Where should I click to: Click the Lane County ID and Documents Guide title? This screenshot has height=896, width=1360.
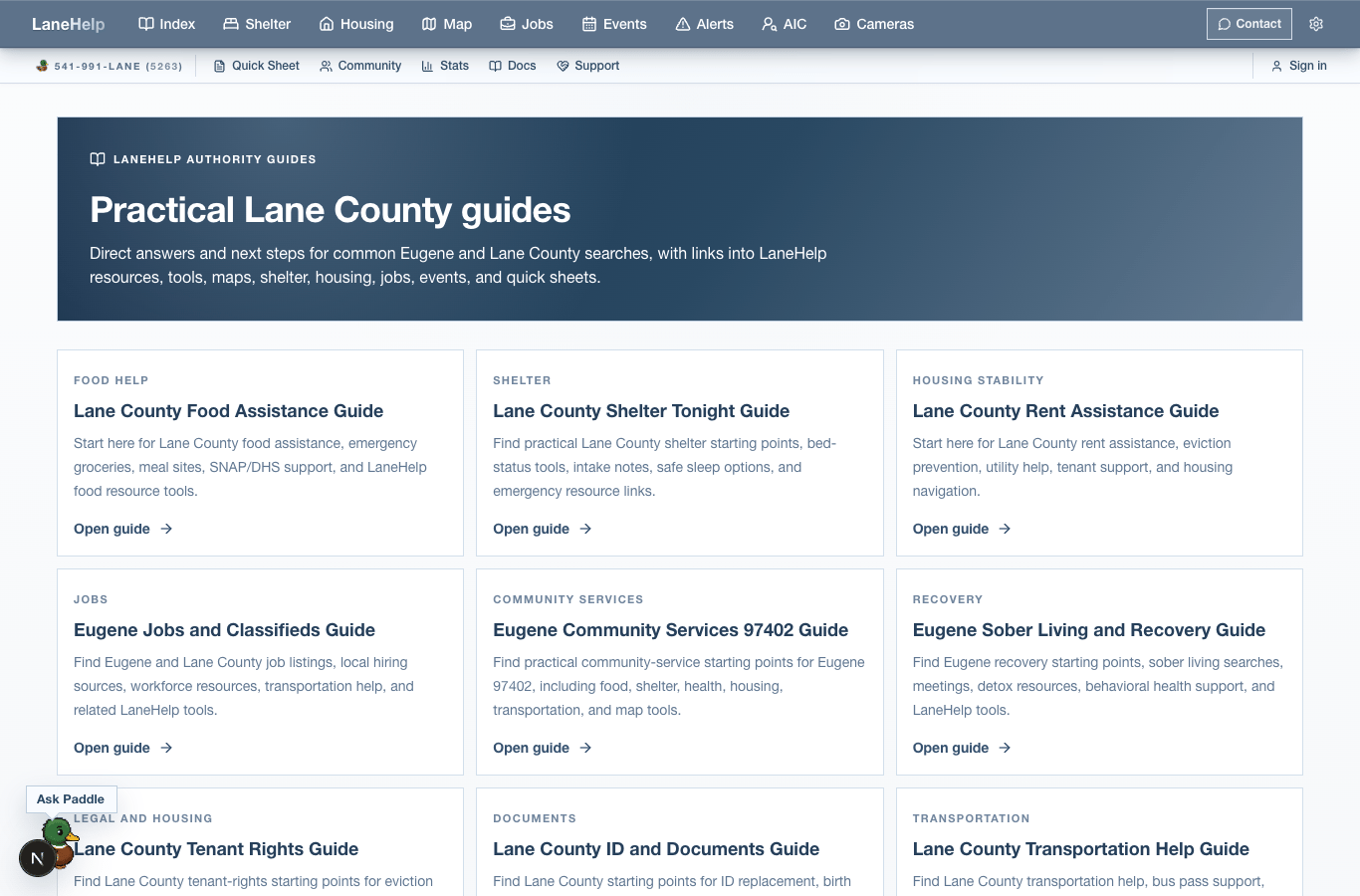coord(656,849)
